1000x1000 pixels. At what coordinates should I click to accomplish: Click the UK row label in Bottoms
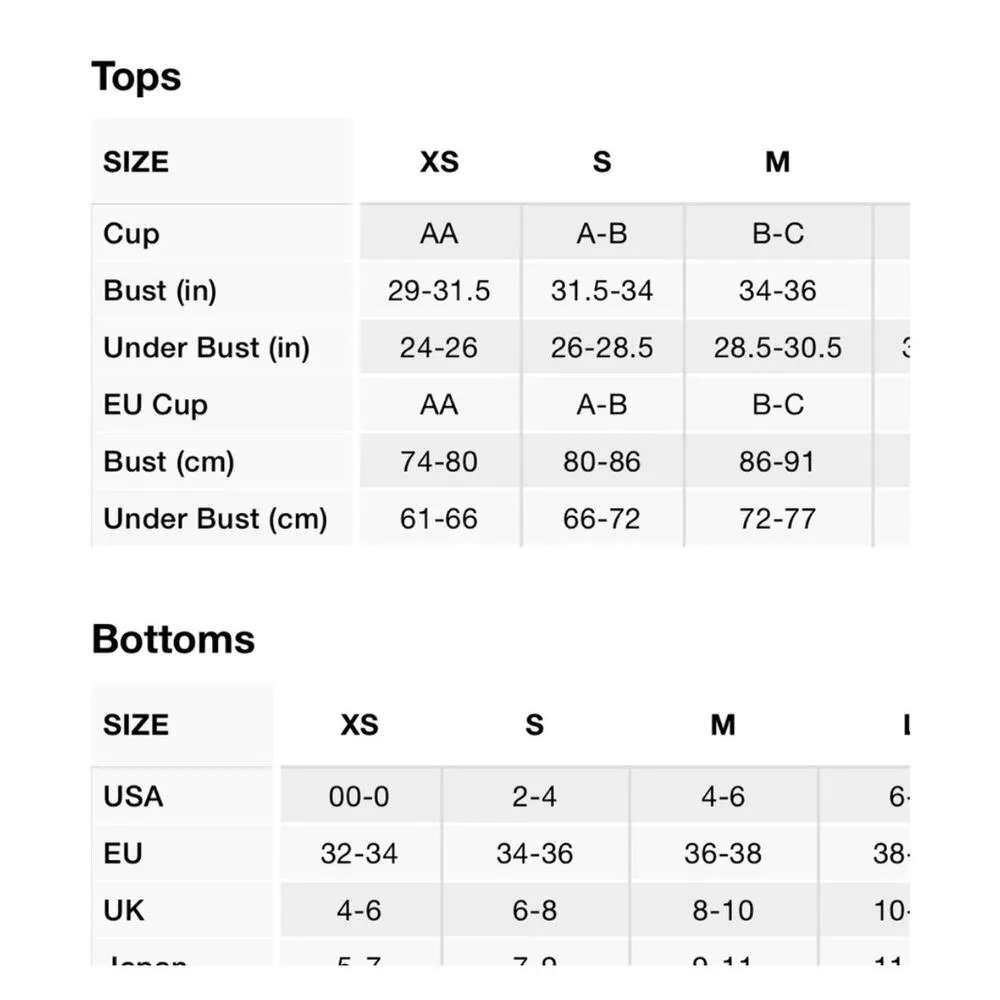[124, 911]
